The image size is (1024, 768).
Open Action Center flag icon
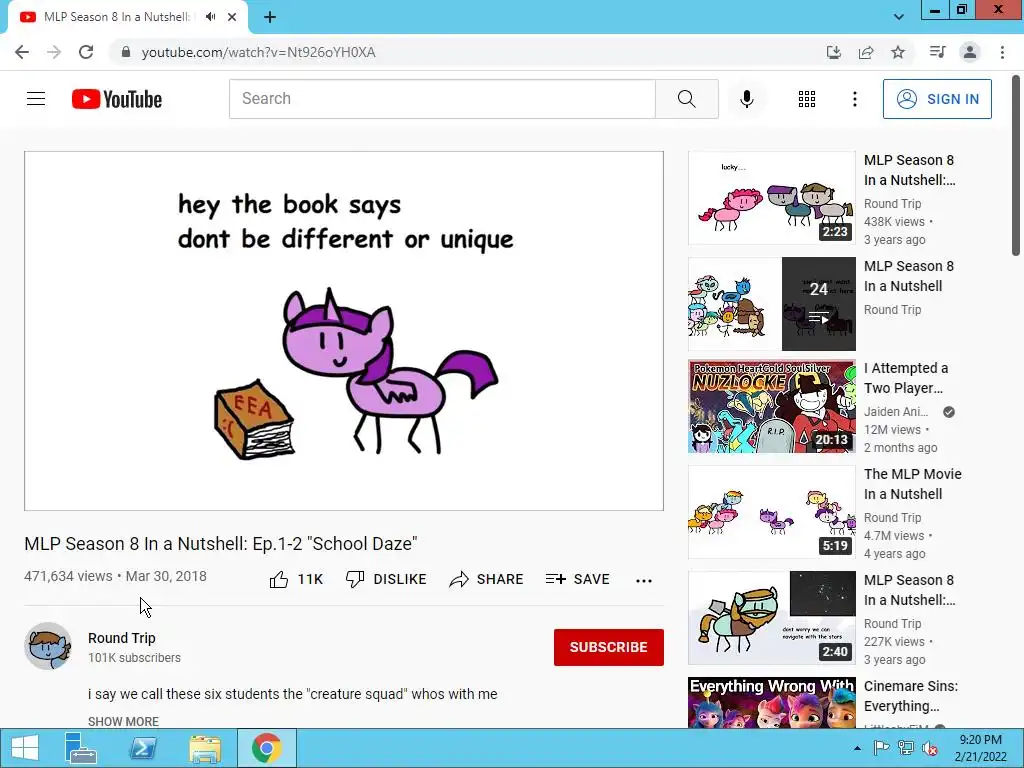881,748
